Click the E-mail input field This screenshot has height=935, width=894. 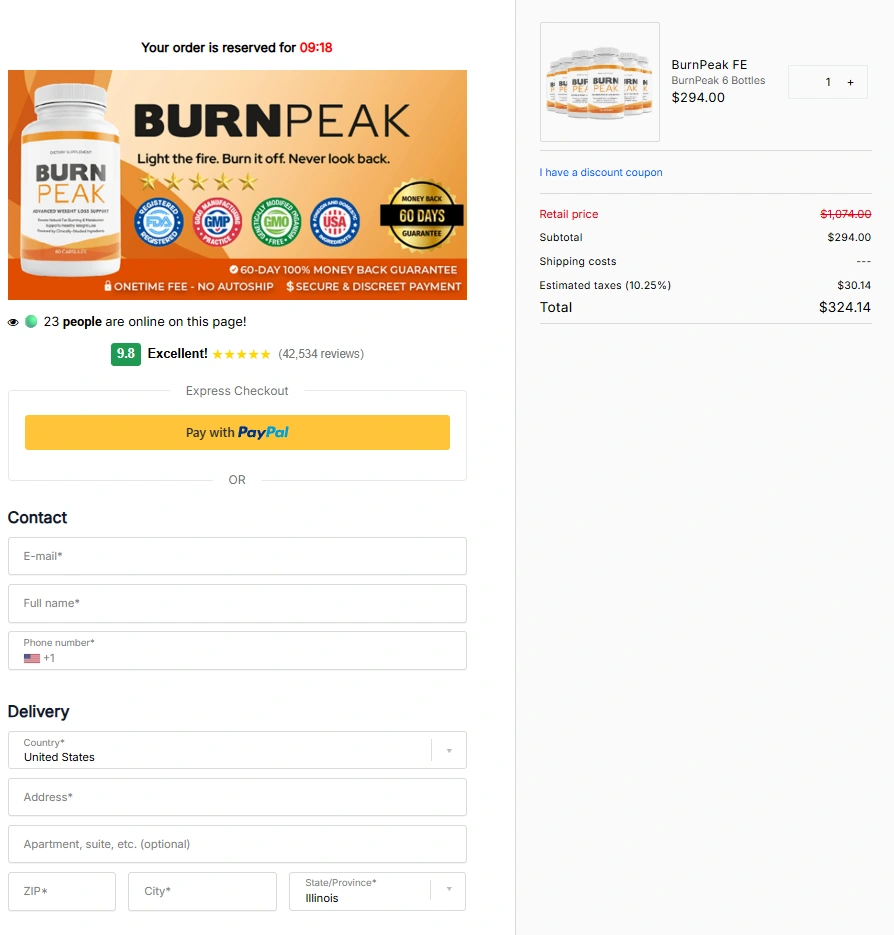(237, 556)
